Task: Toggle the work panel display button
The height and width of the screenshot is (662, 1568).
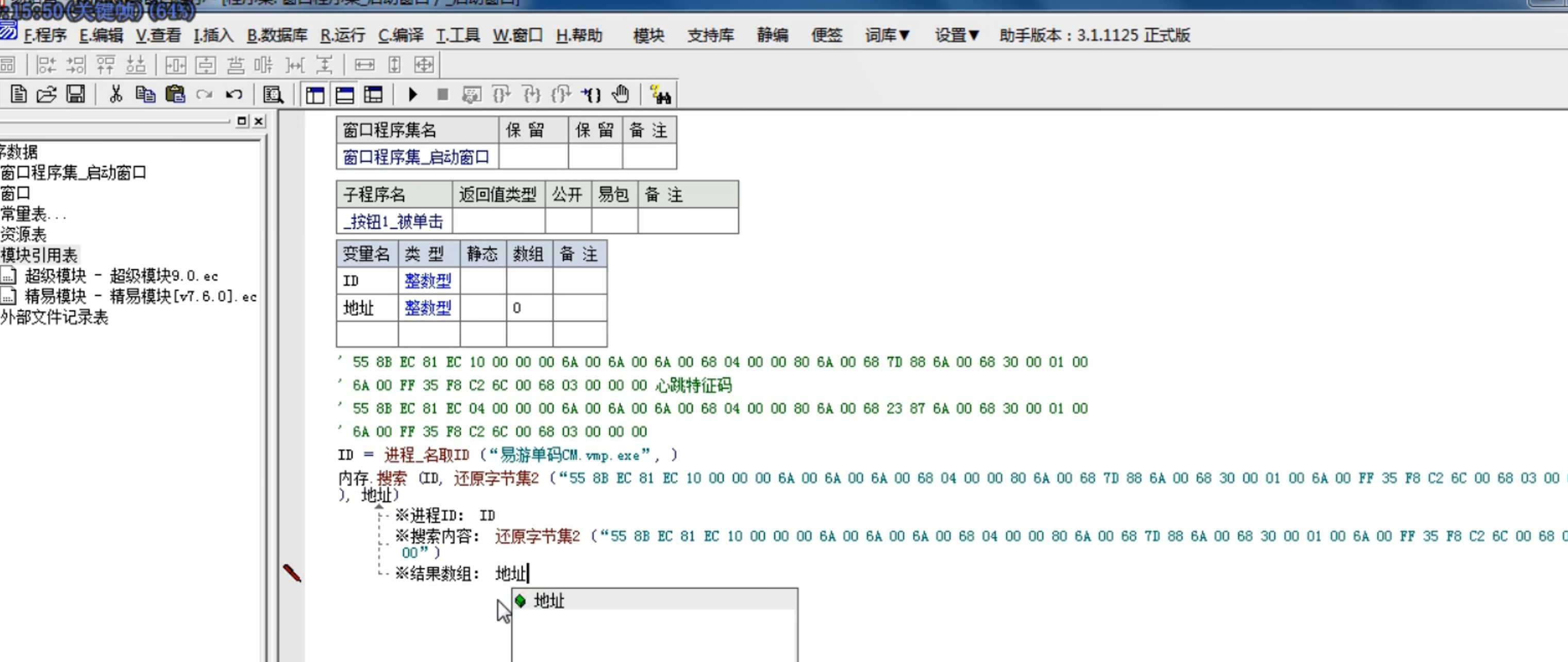Action: click(315, 95)
